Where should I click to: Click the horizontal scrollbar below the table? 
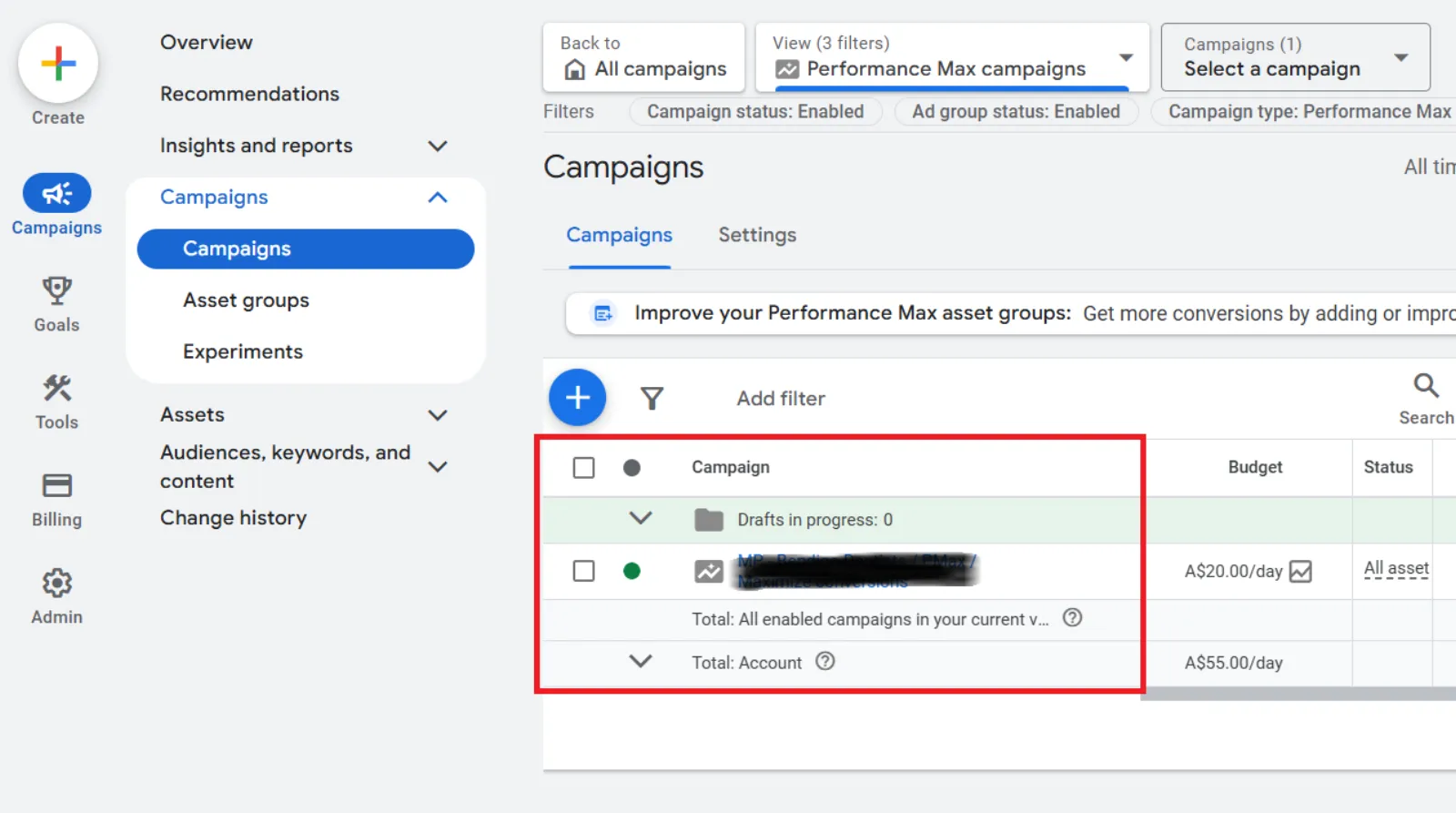1299,694
